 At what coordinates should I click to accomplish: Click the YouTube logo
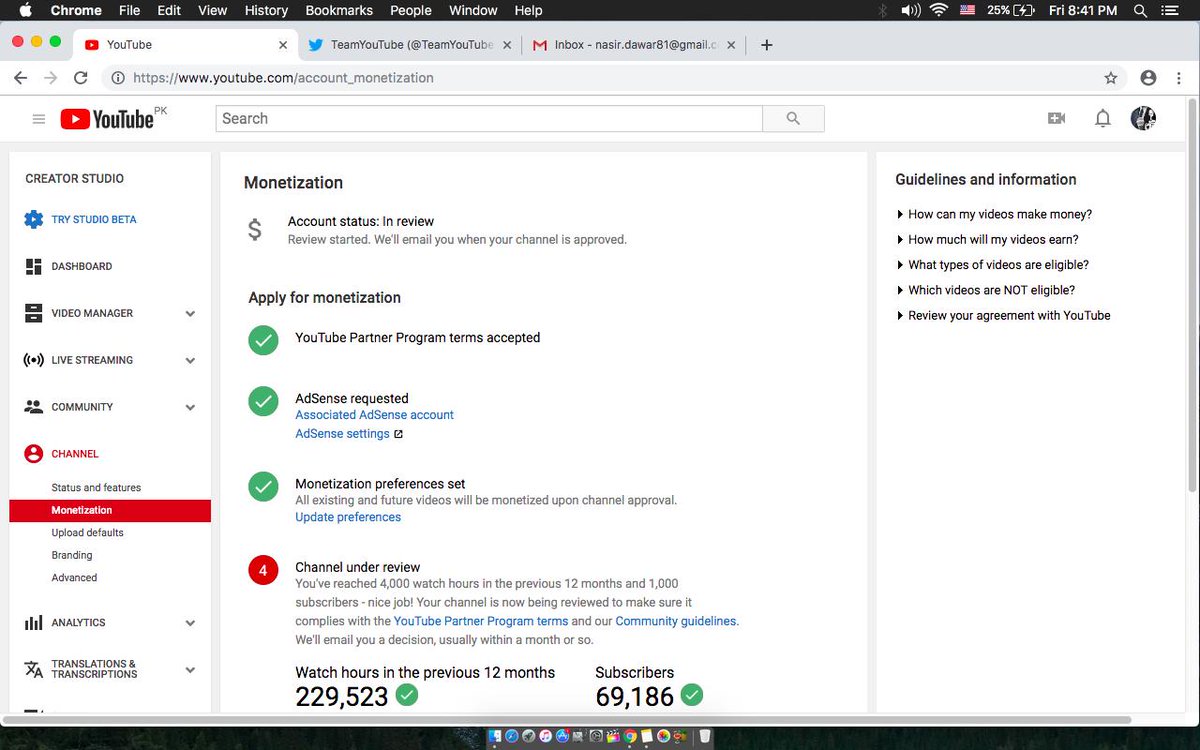point(108,119)
